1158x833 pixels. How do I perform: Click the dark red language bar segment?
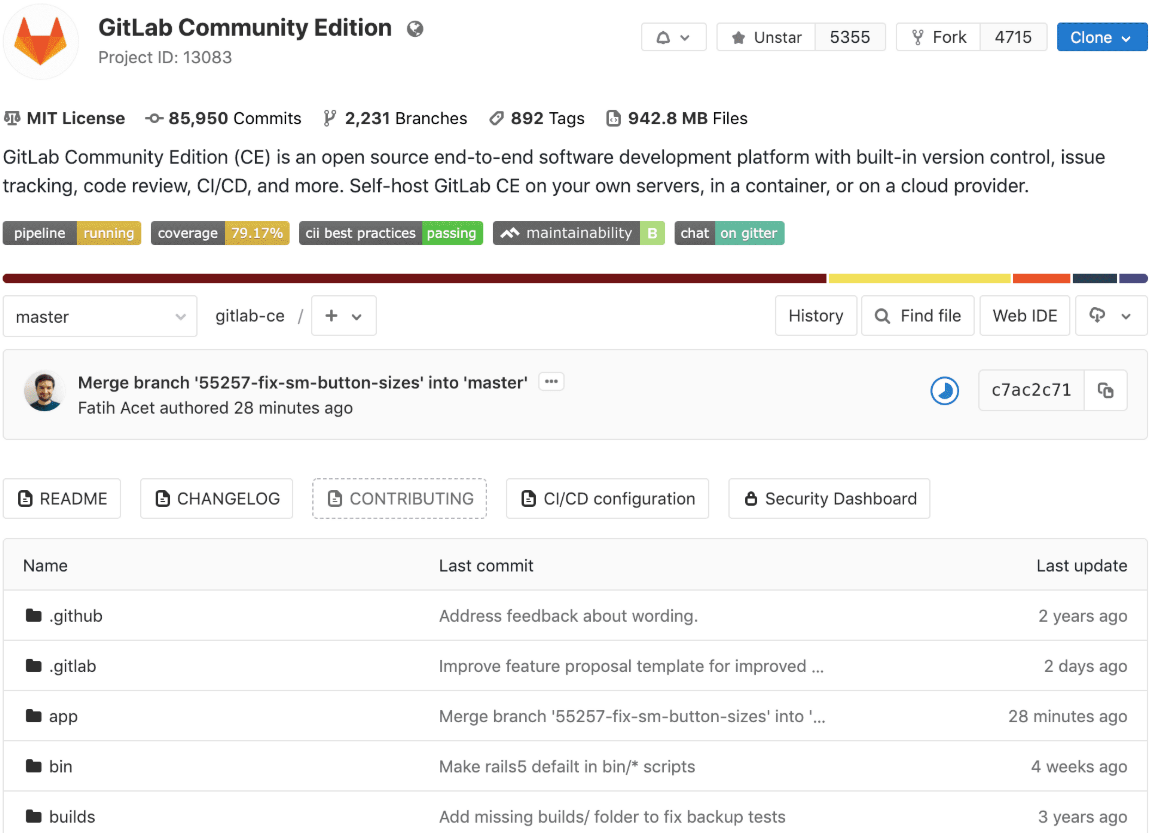(414, 278)
